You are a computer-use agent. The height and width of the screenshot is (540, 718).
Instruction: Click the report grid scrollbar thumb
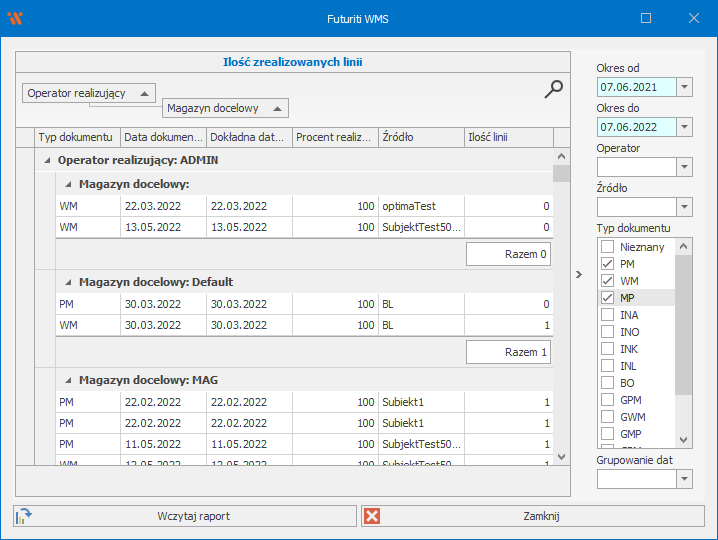click(x=561, y=174)
